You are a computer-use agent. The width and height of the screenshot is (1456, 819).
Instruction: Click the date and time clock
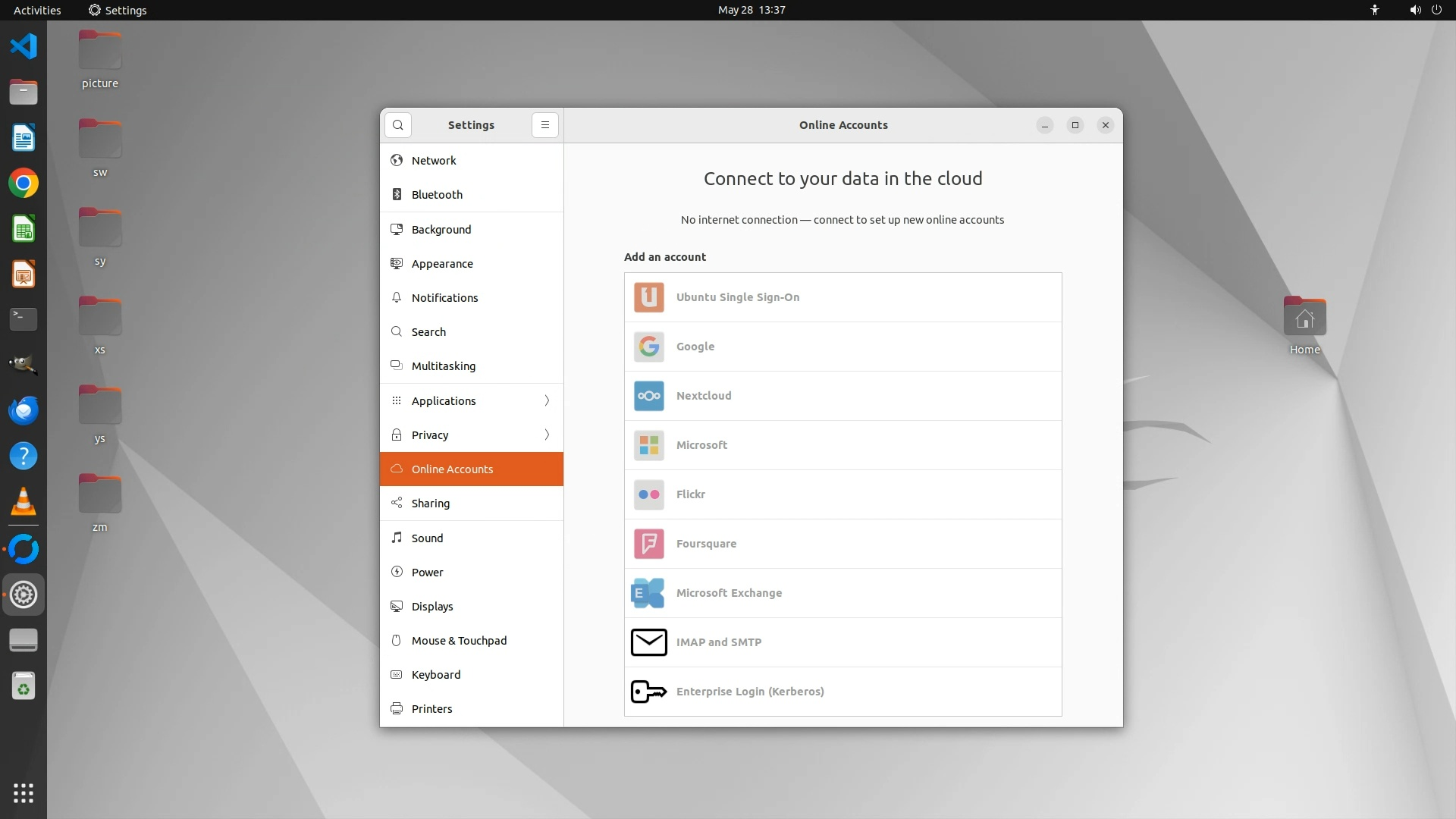(751, 10)
